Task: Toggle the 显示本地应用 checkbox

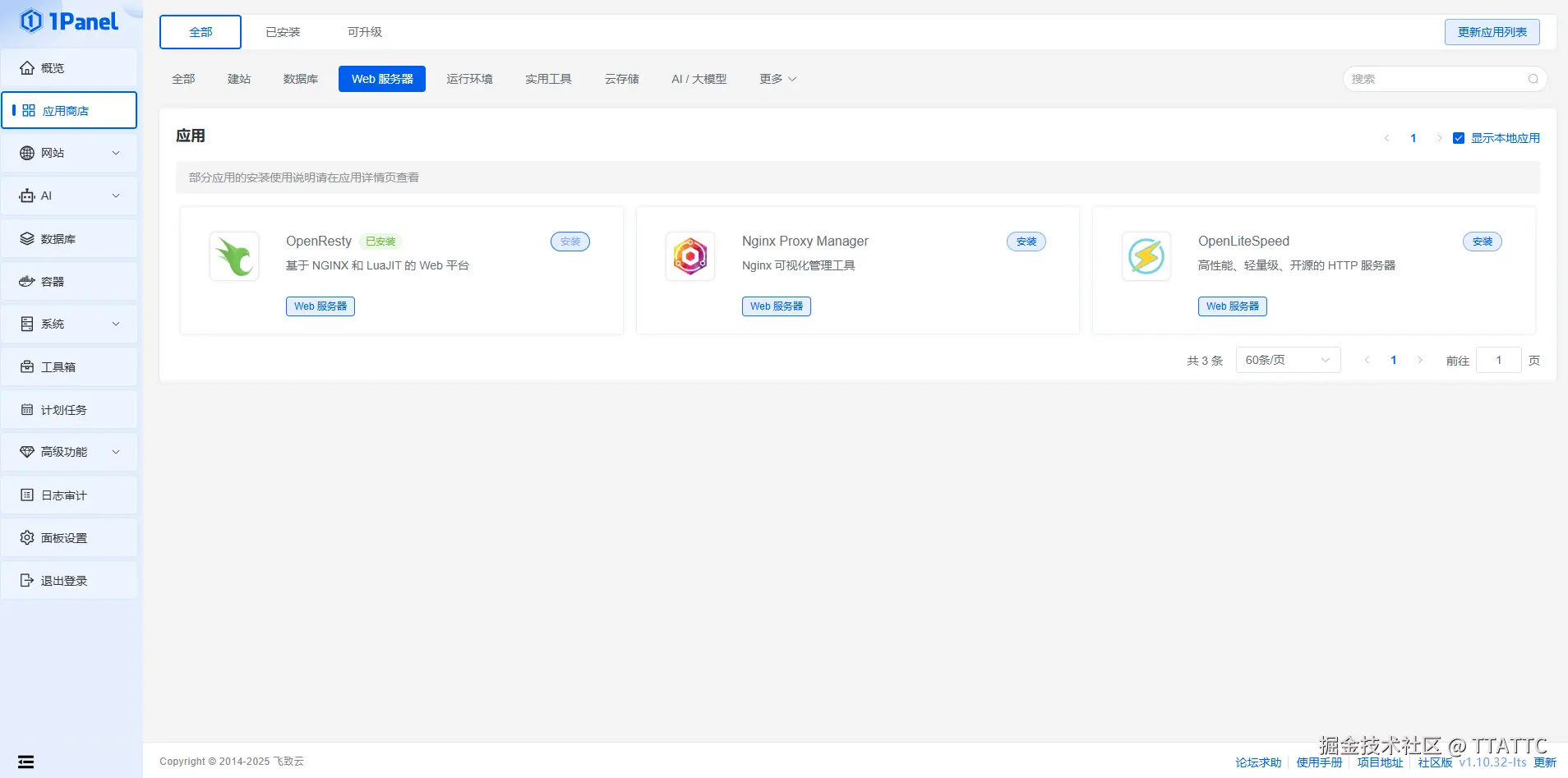Action: (1459, 138)
